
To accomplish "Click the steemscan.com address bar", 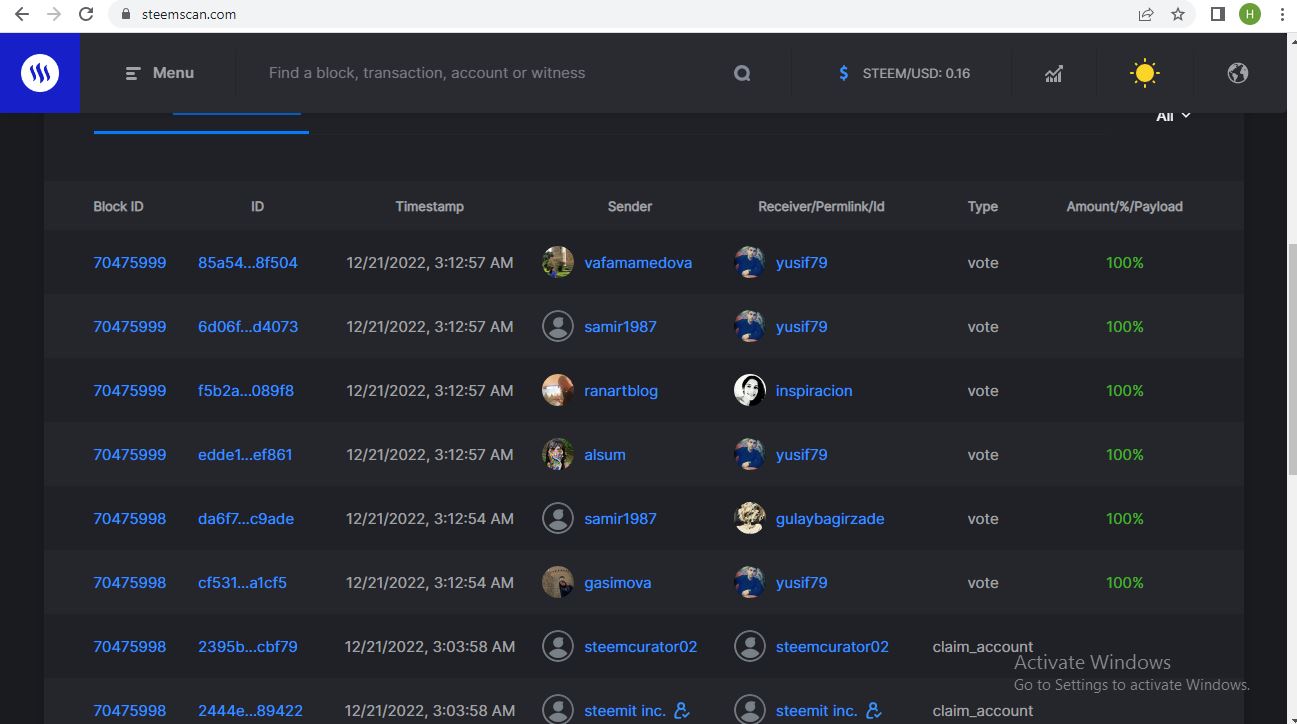I will point(620,15).
